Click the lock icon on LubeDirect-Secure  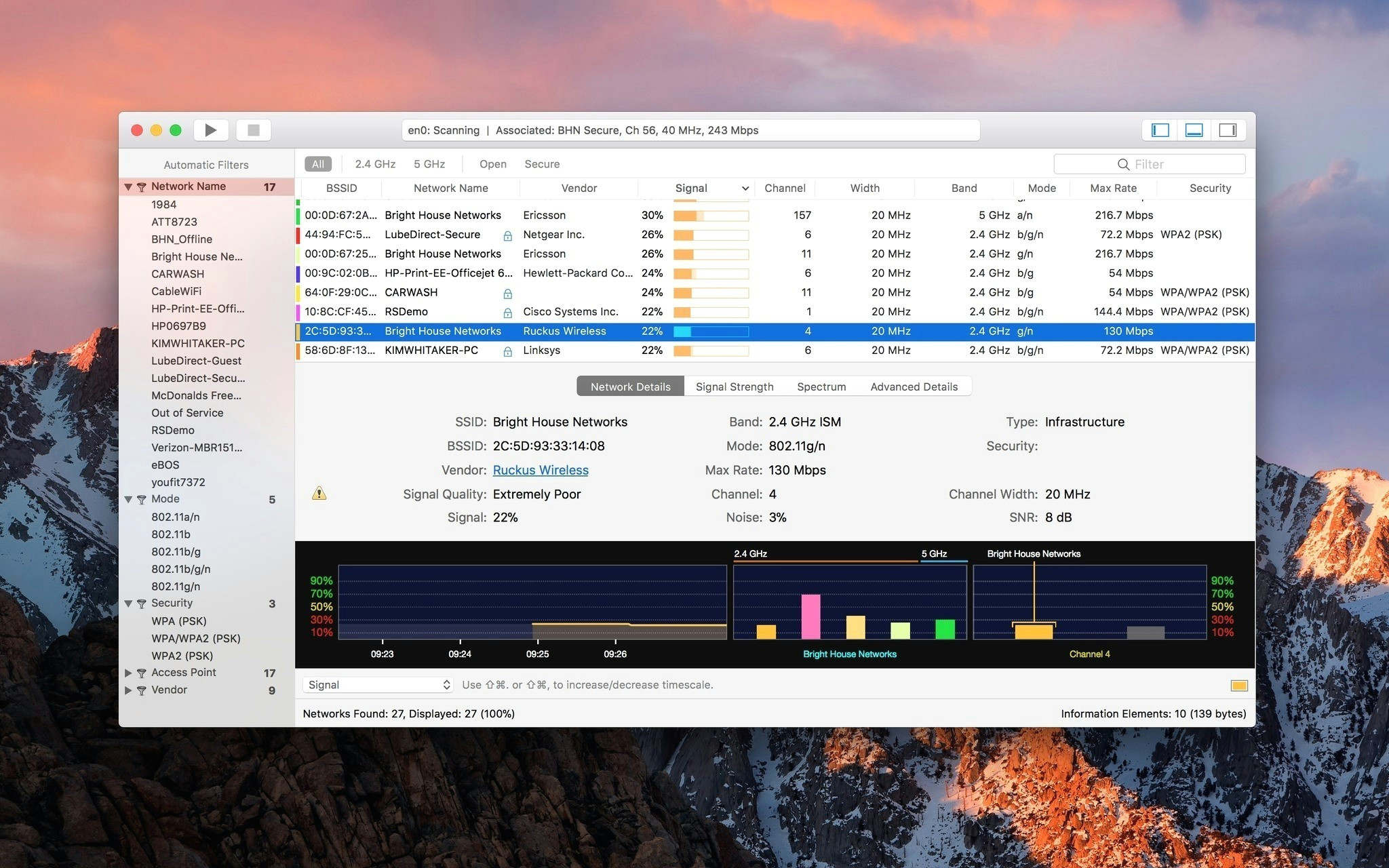click(509, 233)
